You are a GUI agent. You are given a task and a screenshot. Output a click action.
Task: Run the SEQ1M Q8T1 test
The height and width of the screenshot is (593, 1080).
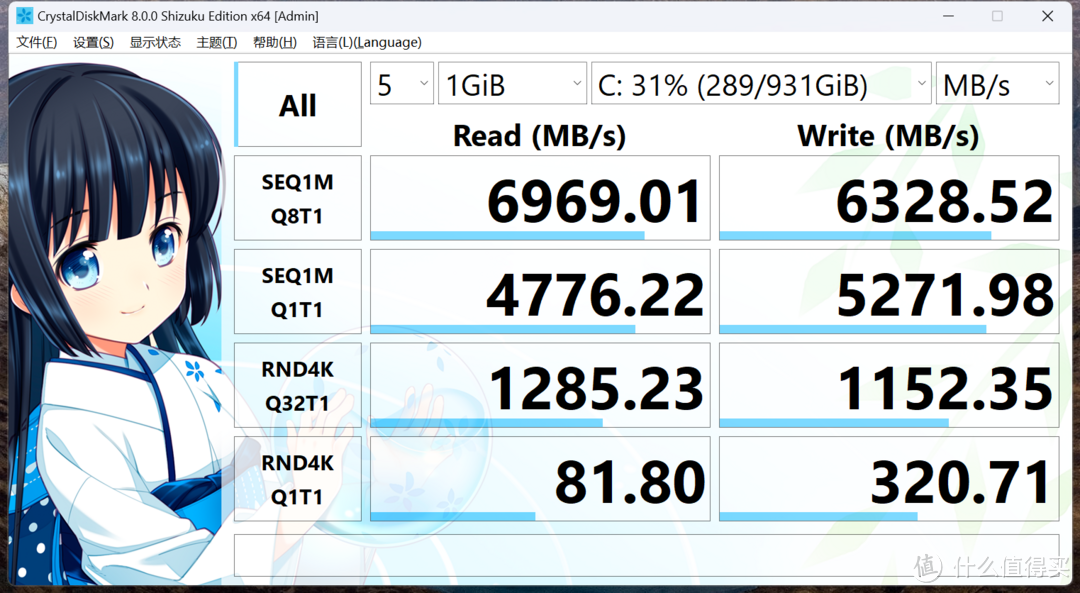click(298, 198)
